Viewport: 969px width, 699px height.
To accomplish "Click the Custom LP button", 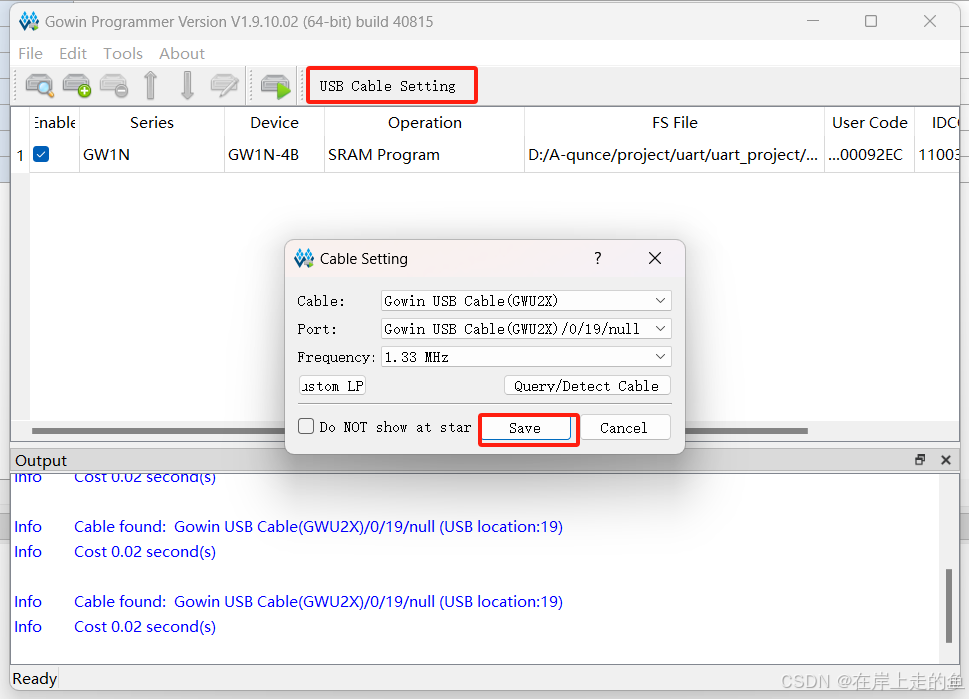I will tap(332, 386).
